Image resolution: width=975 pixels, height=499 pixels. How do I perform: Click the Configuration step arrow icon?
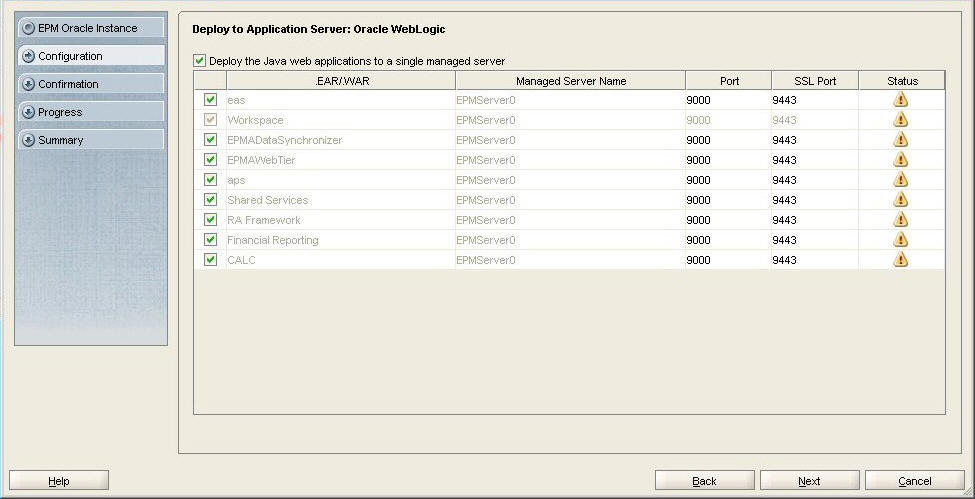(28, 56)
